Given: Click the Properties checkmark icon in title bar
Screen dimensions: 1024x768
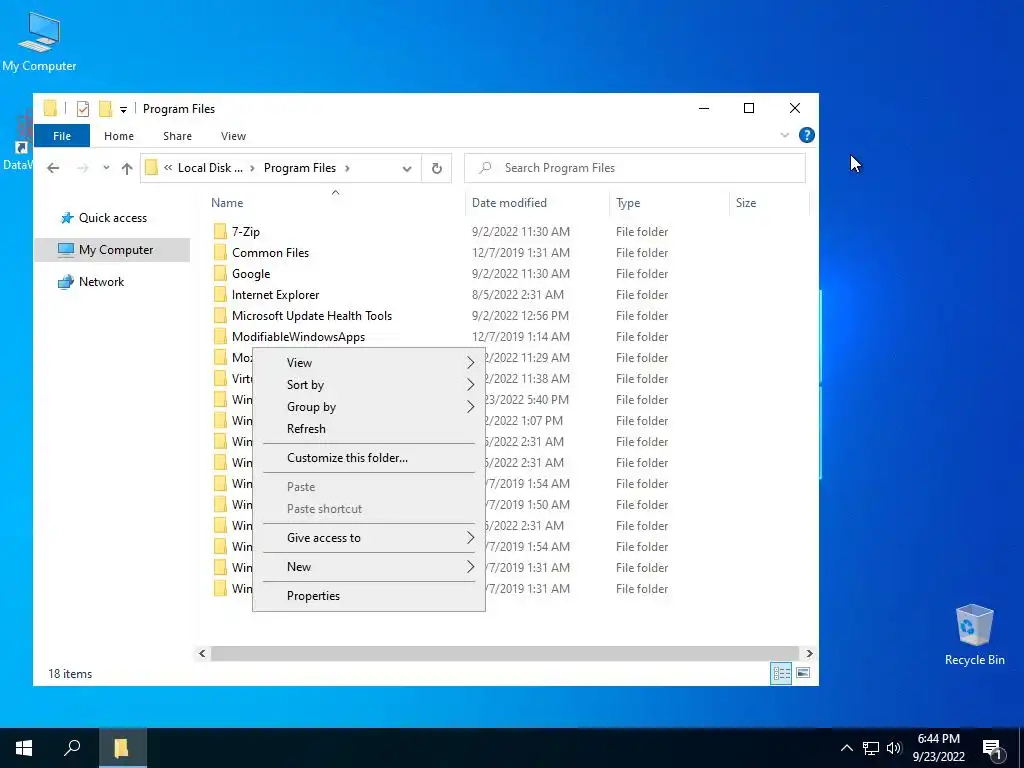Looking at the screenshot, I should tap(82, 109).
